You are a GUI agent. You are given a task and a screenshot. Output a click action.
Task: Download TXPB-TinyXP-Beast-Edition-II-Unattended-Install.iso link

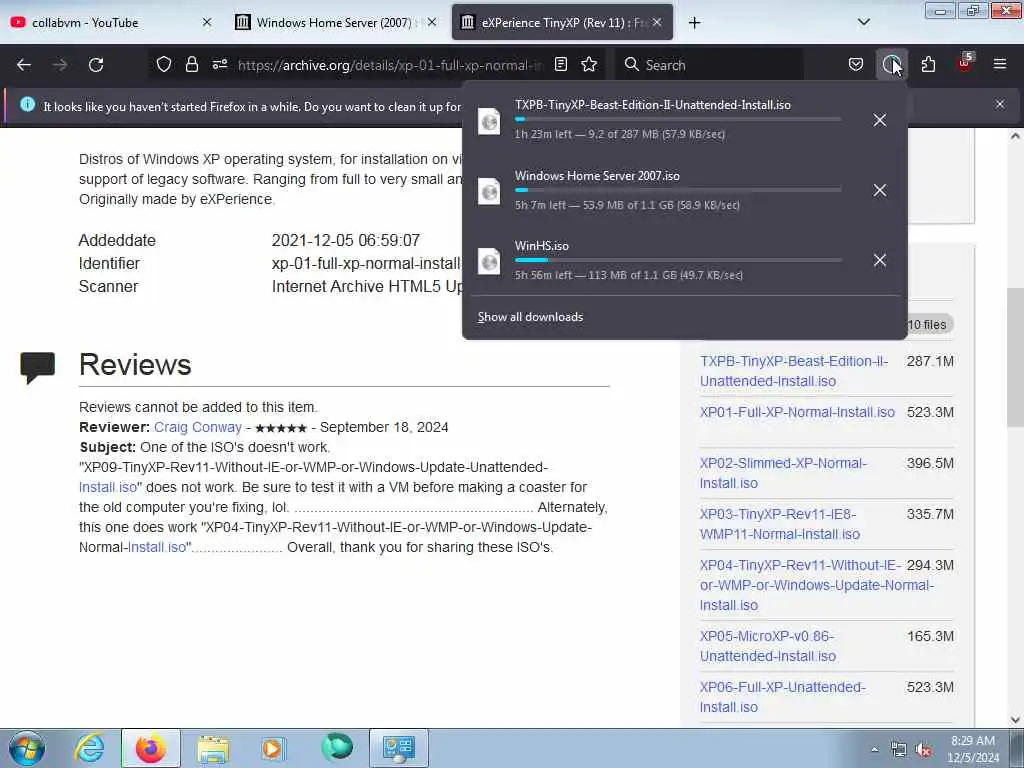point(794,371)
